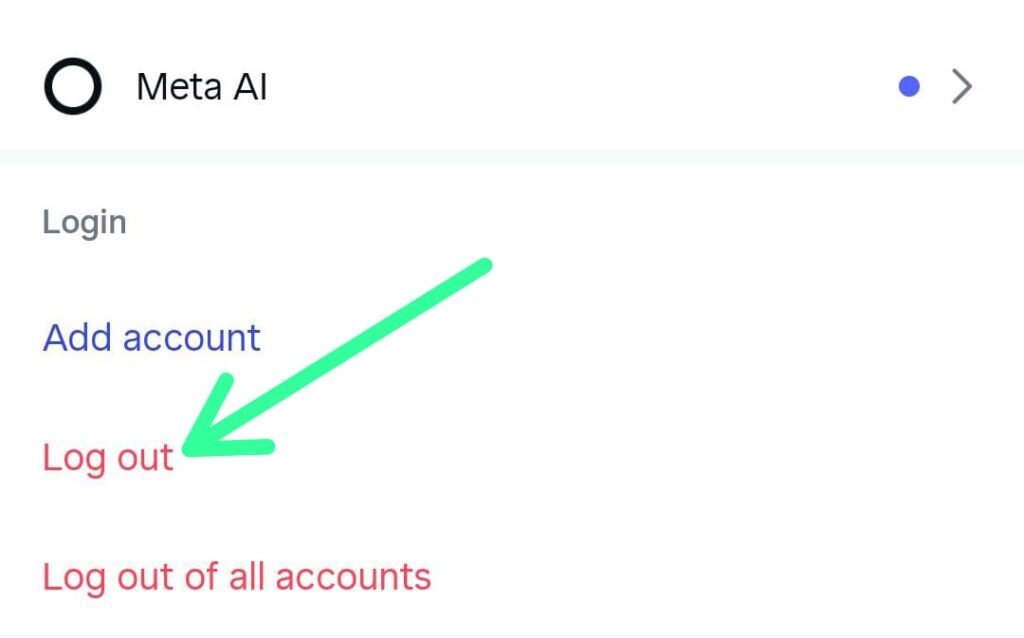Image resolution: width=1024 pixels, height=638 pixels.
Task: Tap the word "accounts" in the bottom option
Action: pos(353,577)
